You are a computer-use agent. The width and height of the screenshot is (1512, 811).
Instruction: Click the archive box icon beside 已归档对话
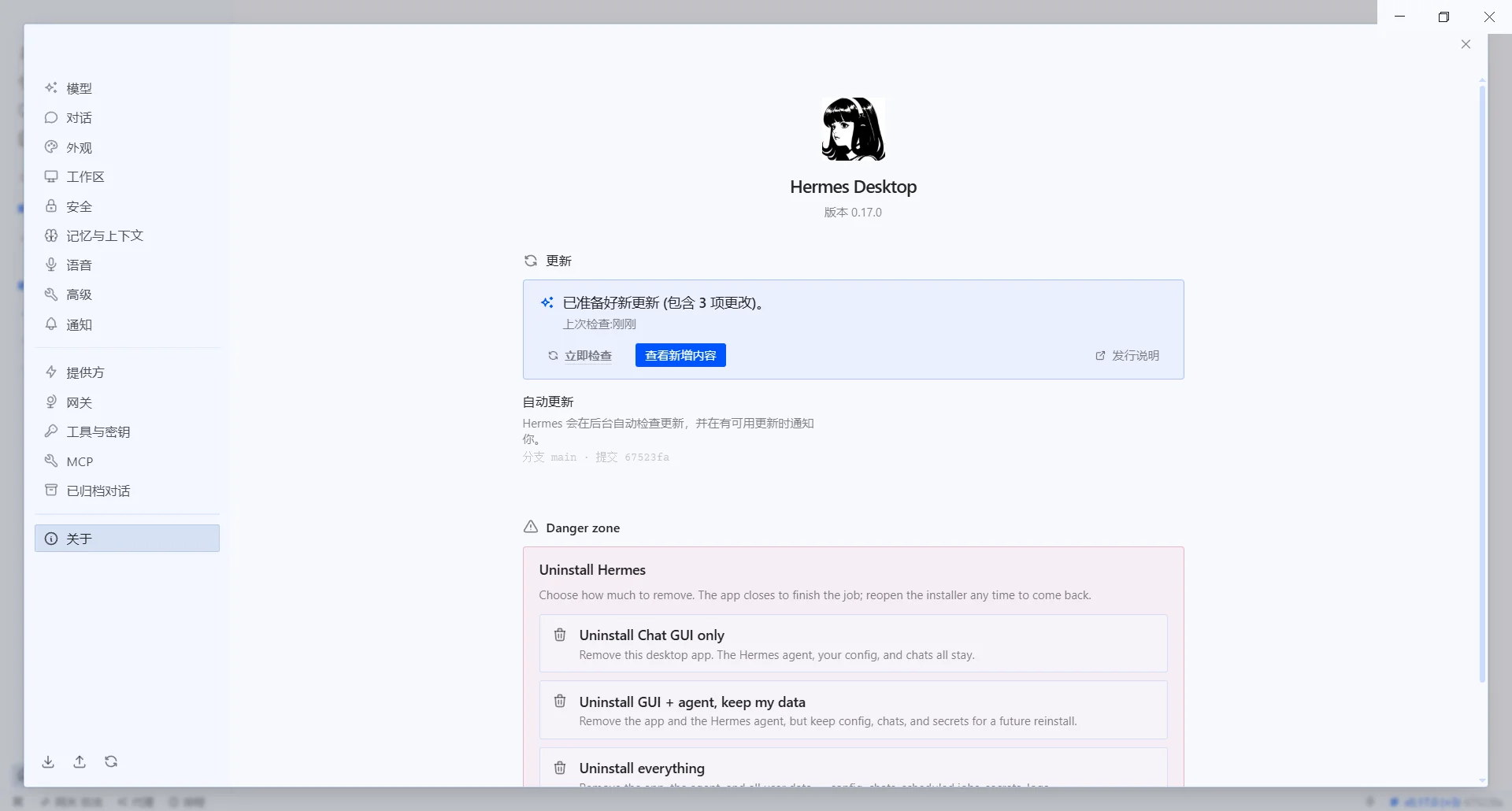51,490
